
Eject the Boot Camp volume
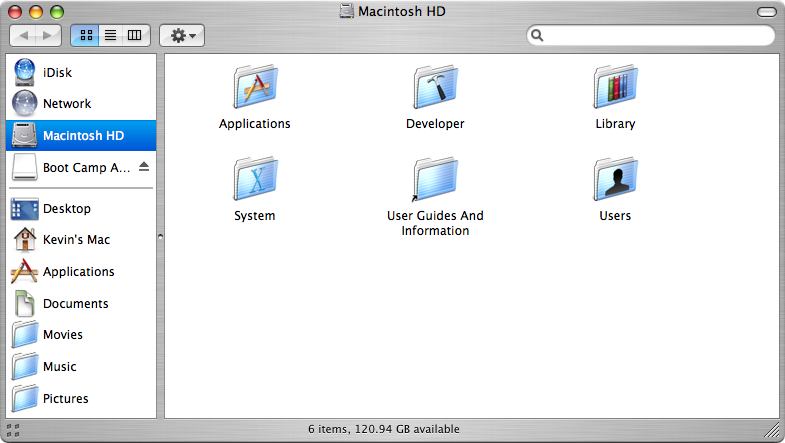pos(144,167)
